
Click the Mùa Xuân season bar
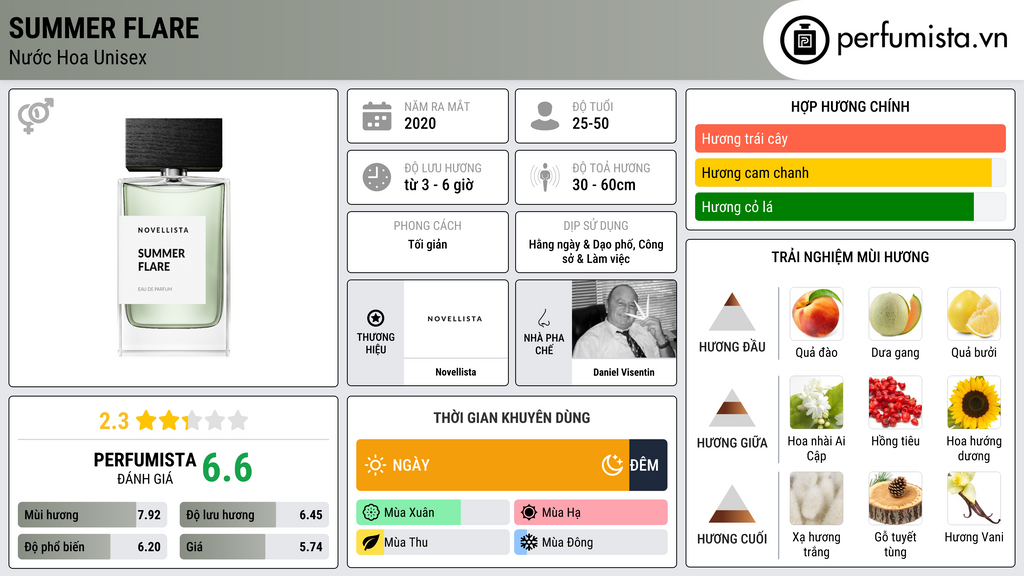433,513
